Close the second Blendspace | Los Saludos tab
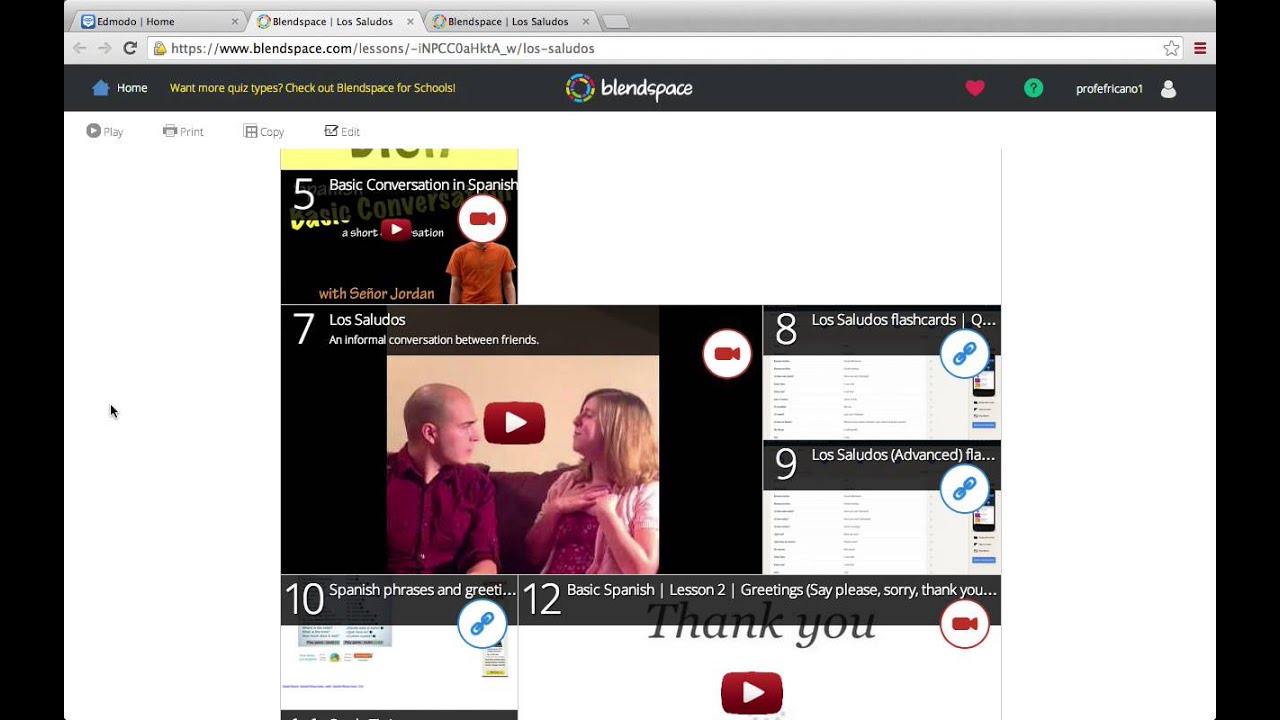Image resolution: width=1280 pixels, height=720 pixels. (x=586, y=21)
